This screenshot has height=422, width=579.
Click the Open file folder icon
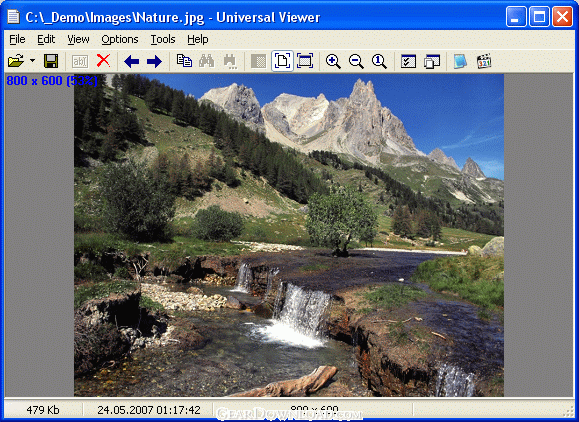16,61
